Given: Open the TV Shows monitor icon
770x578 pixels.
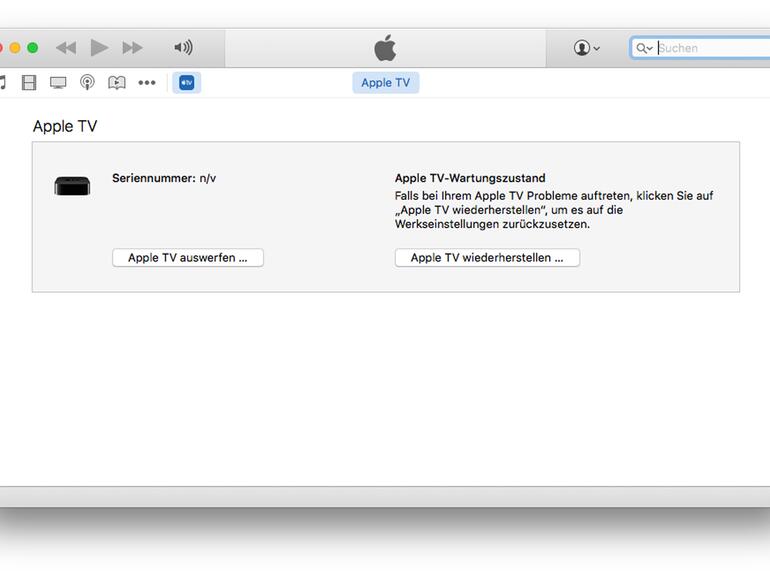Looking at the screenshot, I should [58, 83].
